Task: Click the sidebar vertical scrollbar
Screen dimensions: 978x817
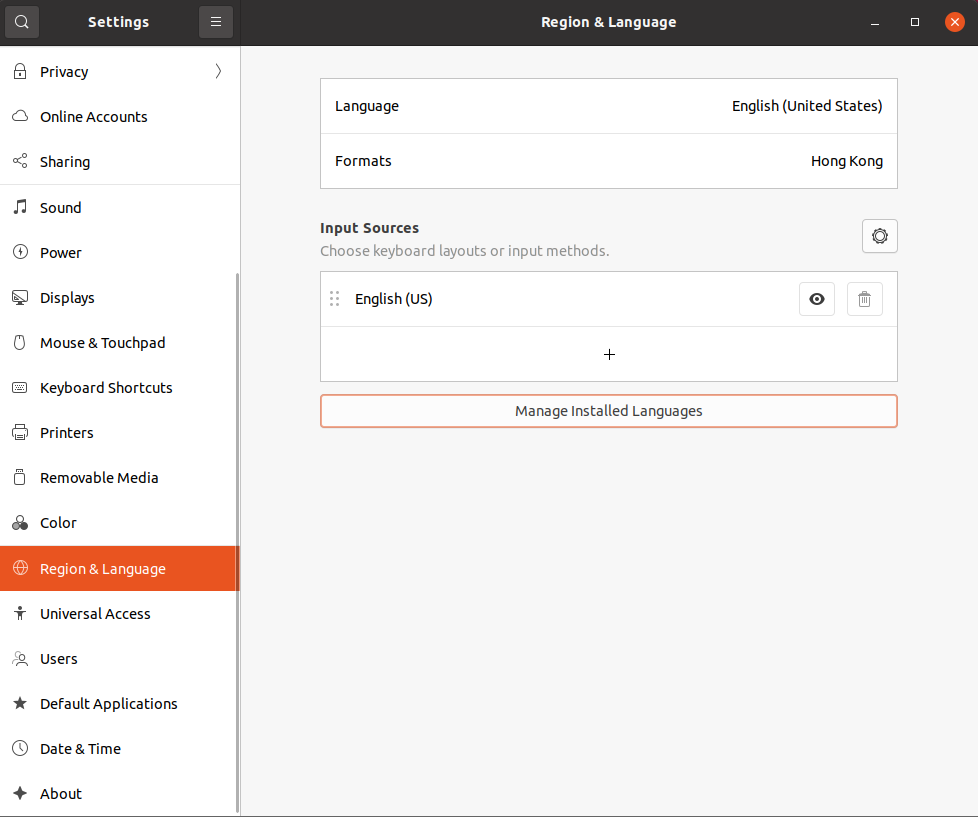Action: tap(237, 540)
